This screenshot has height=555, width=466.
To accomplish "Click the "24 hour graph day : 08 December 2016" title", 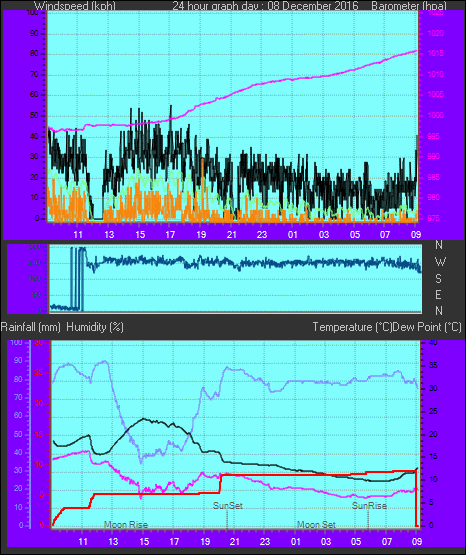I will [265, 6].
